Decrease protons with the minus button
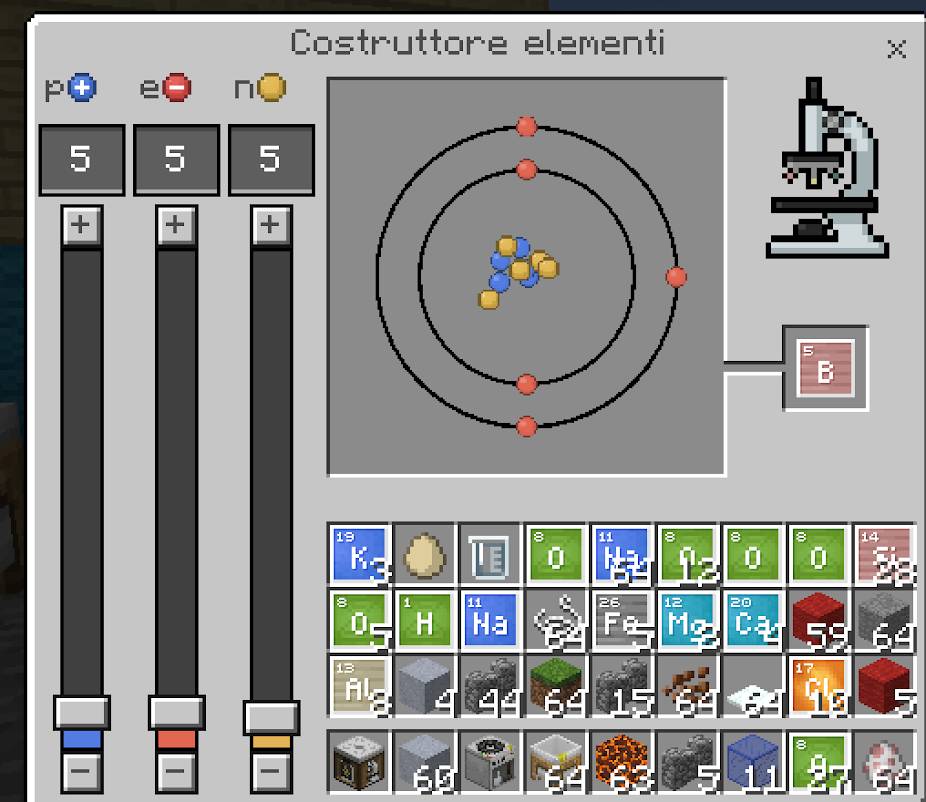This screenshot has height=802, width=926. 81,771
